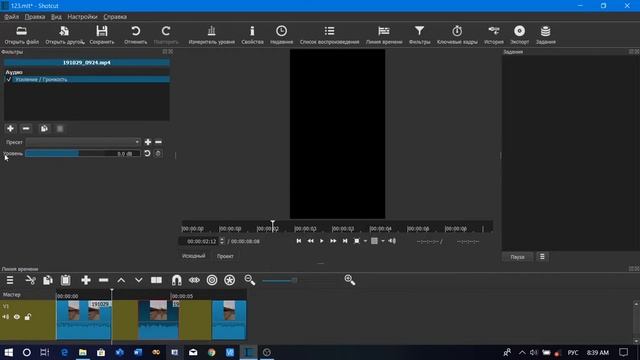The image size is (640, 360).
Task: Open the player volume control
Action: [392, 241]
